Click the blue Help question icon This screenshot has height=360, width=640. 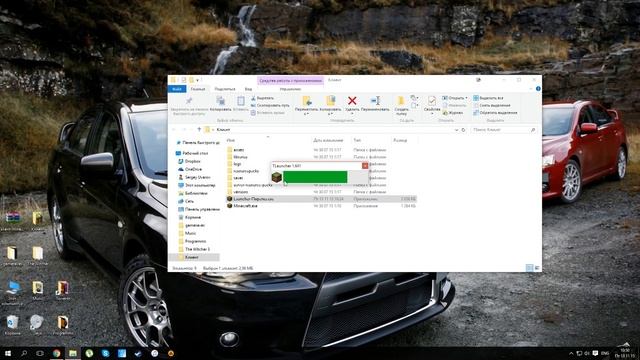pos(538,89)
